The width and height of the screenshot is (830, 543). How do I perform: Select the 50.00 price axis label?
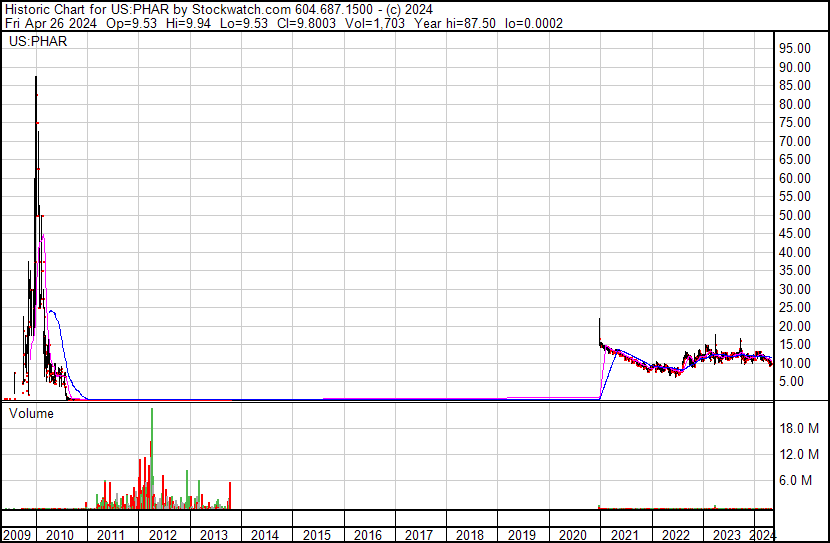pyautogui.click(x=797, y=215)
